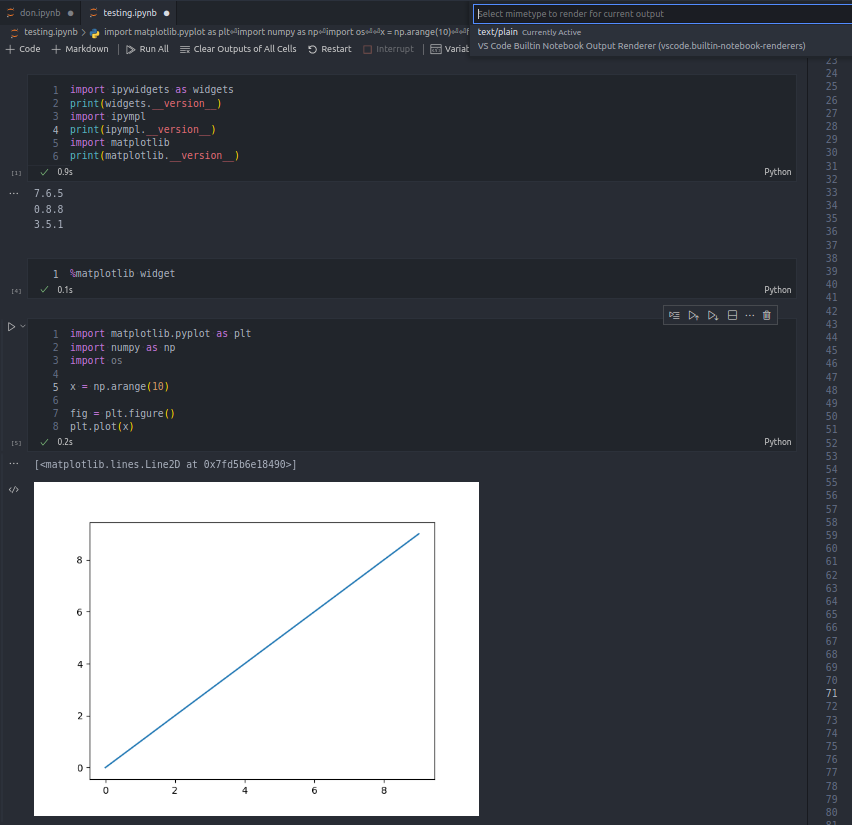Image resolution: width=852 pixels, height=825 pixels.
Task: Click the unsaved dot on testing.ipynb tab
Action: 167,13
